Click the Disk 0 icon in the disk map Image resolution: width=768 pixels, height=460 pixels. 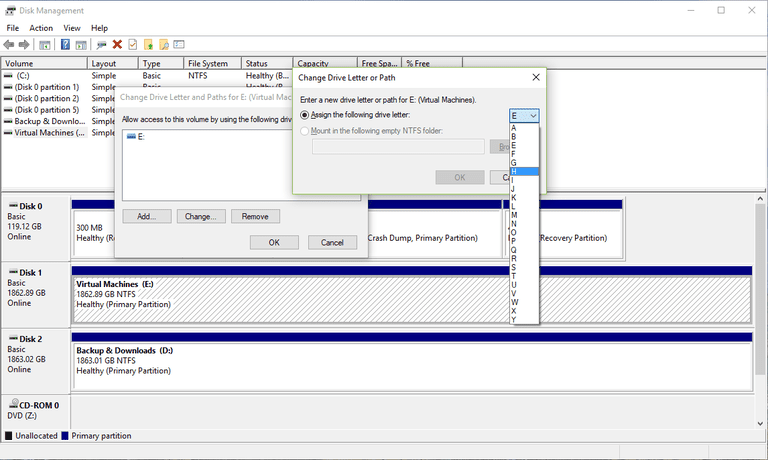[x=13, y=206]
